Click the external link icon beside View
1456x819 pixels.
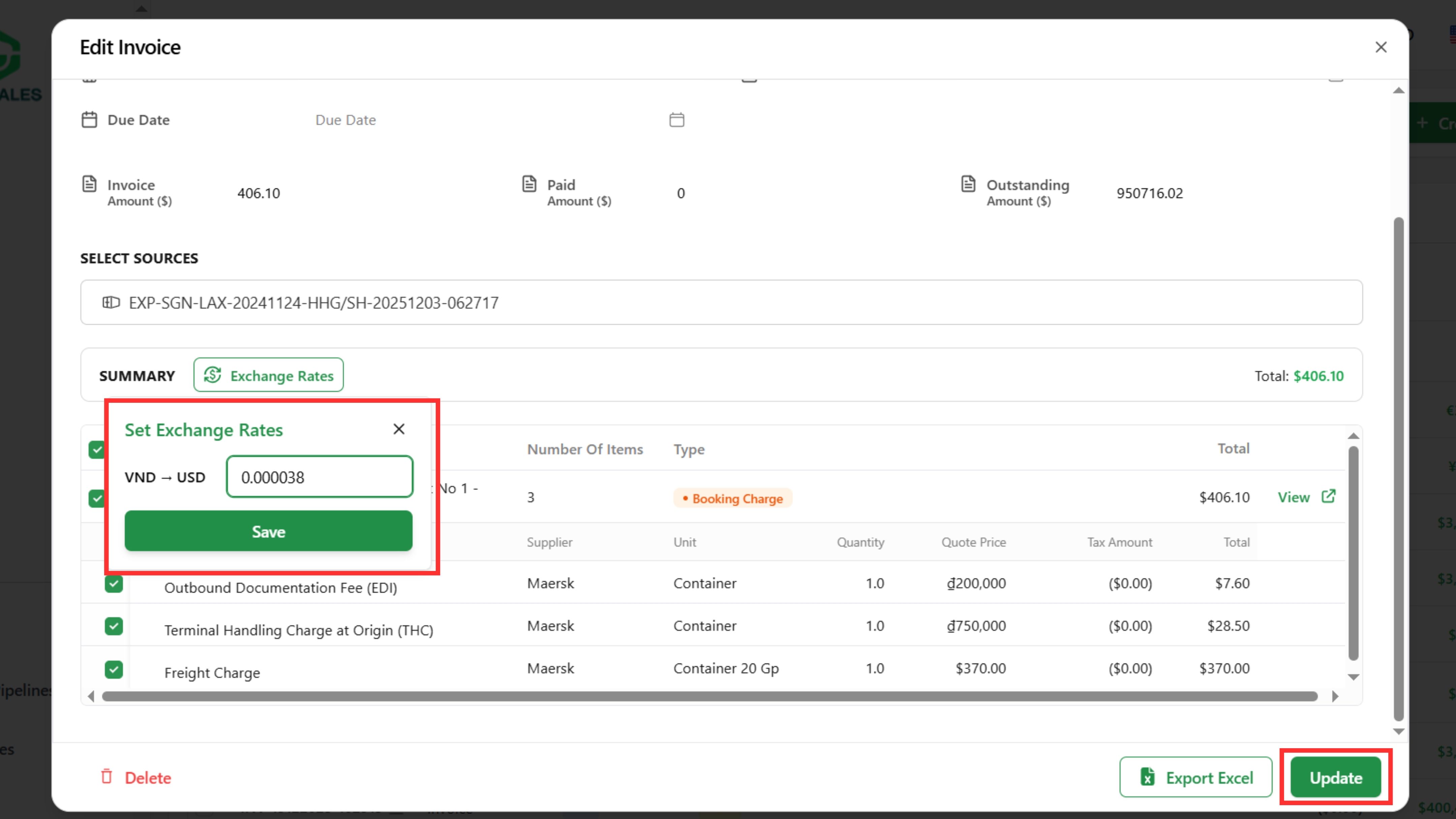[1328, 496]
